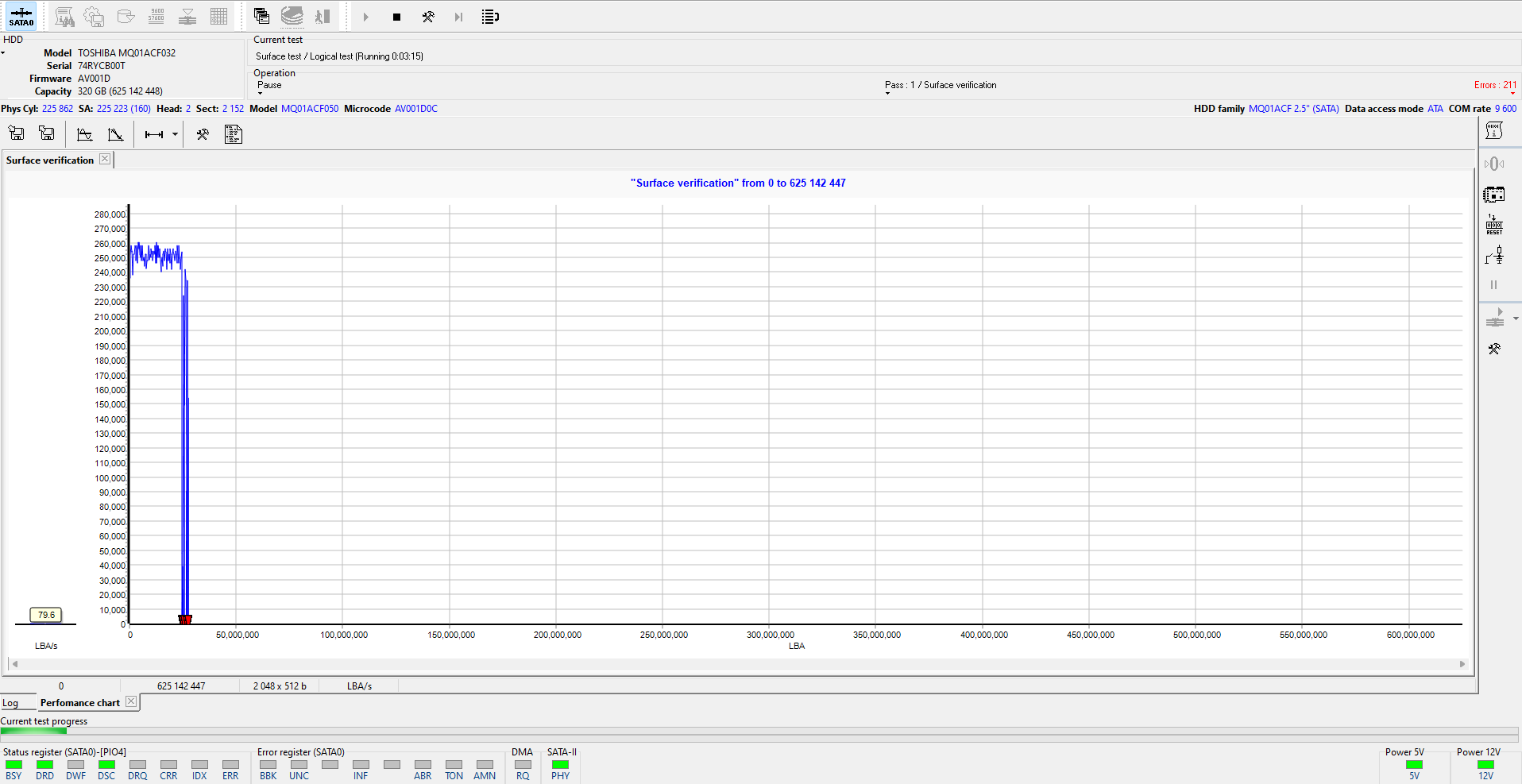Click the windows list icon in top toolbar
This screenshot has height=784, width=1522.
point(261,16)
